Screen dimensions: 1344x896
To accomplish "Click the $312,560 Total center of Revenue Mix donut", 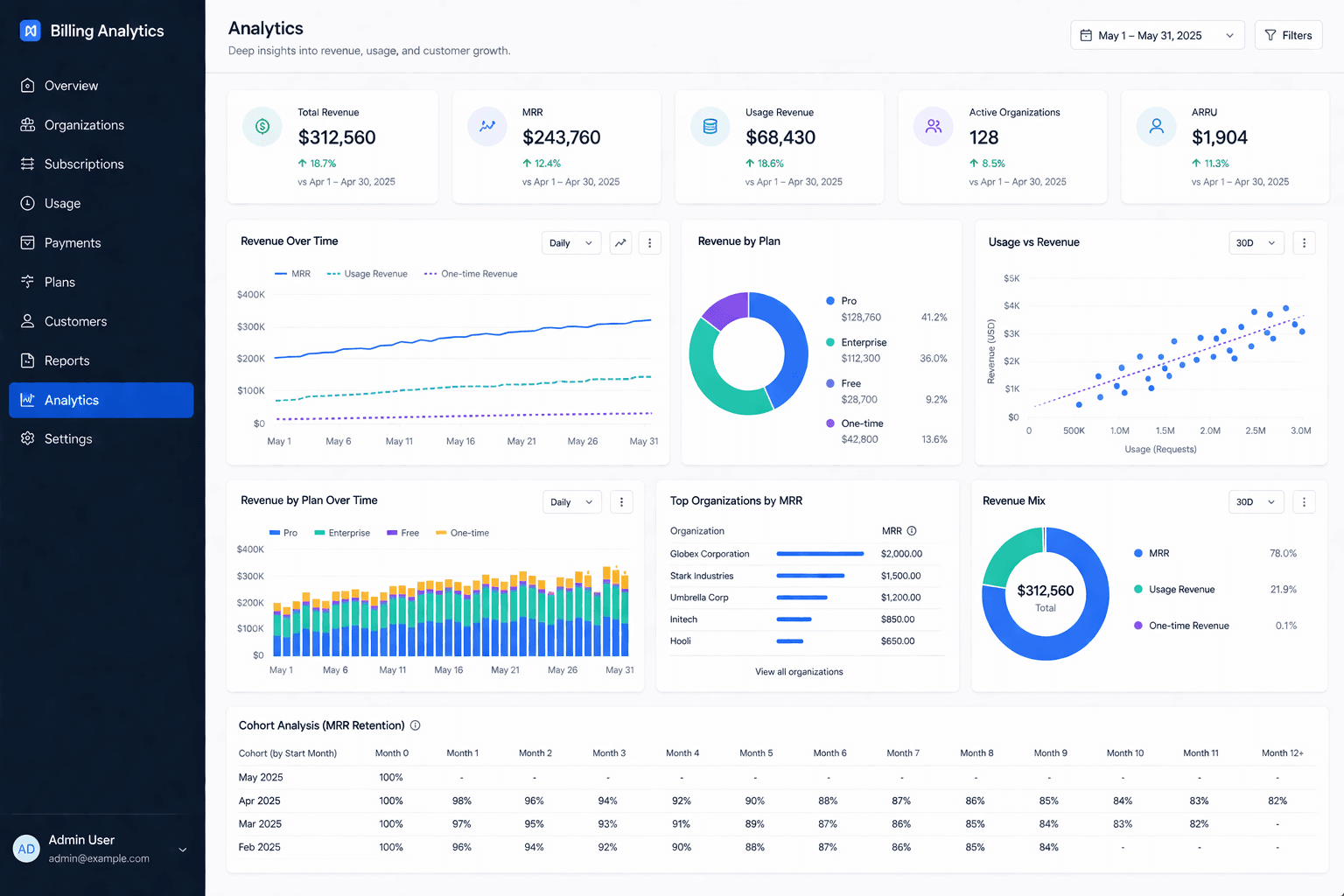I will [1046, 597].
